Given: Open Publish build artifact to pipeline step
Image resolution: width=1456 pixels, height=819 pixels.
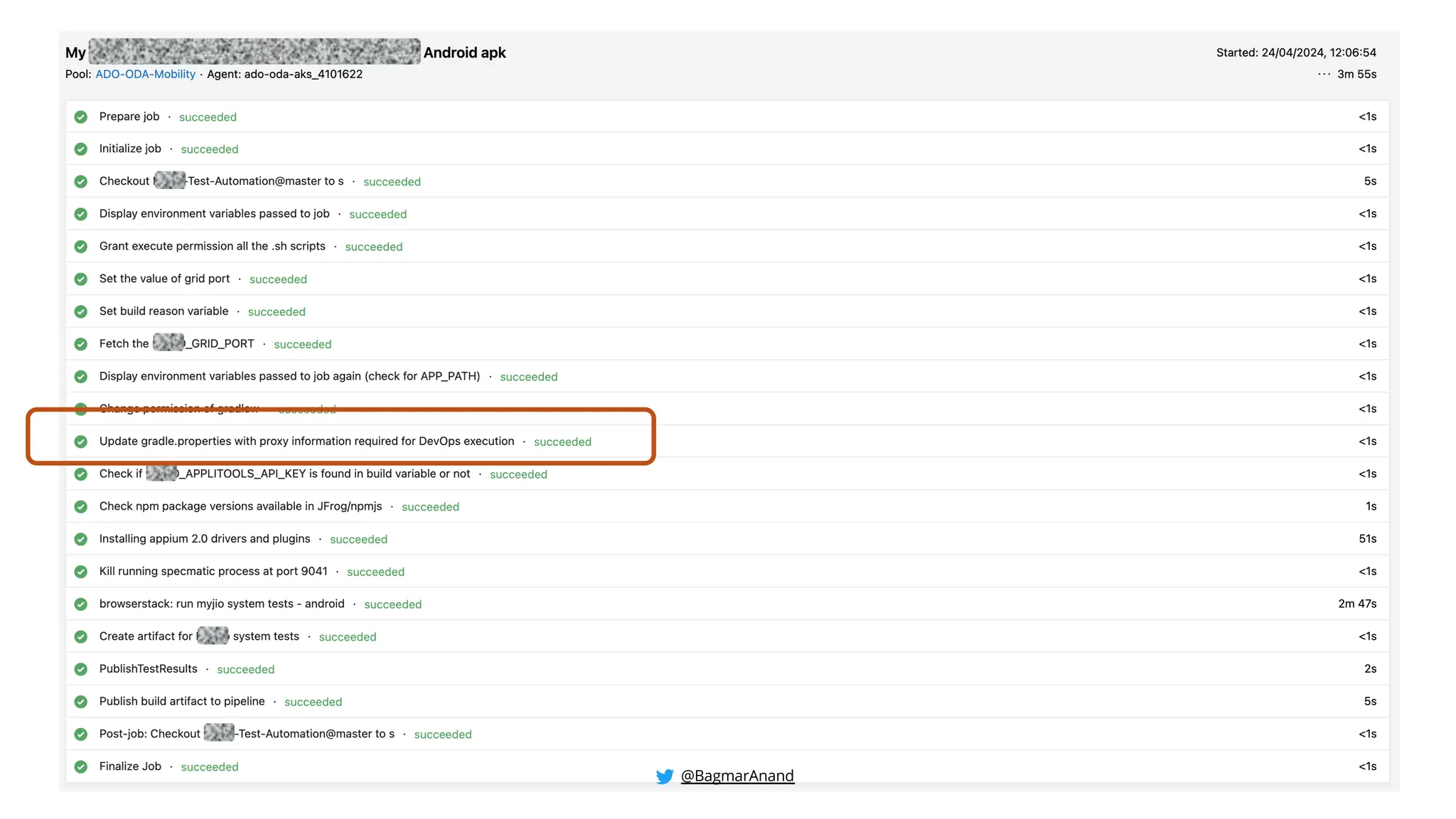Looking at the screenshot, I should point(182,702).
